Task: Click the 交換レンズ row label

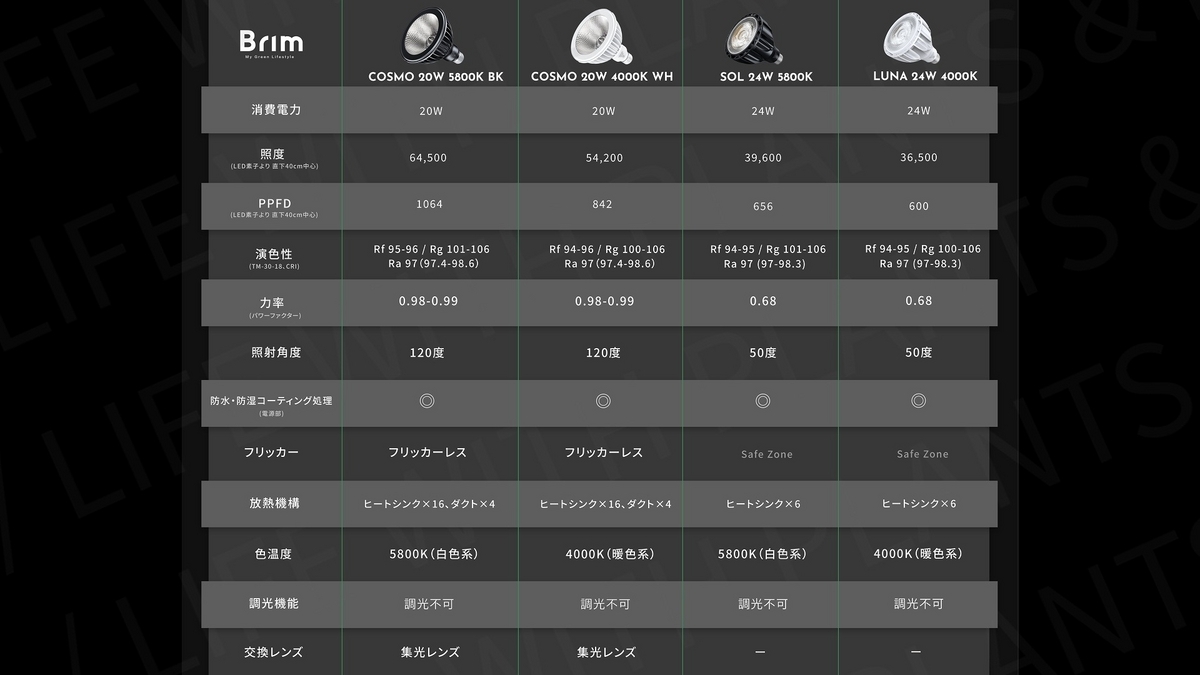Action: point(273,652)
